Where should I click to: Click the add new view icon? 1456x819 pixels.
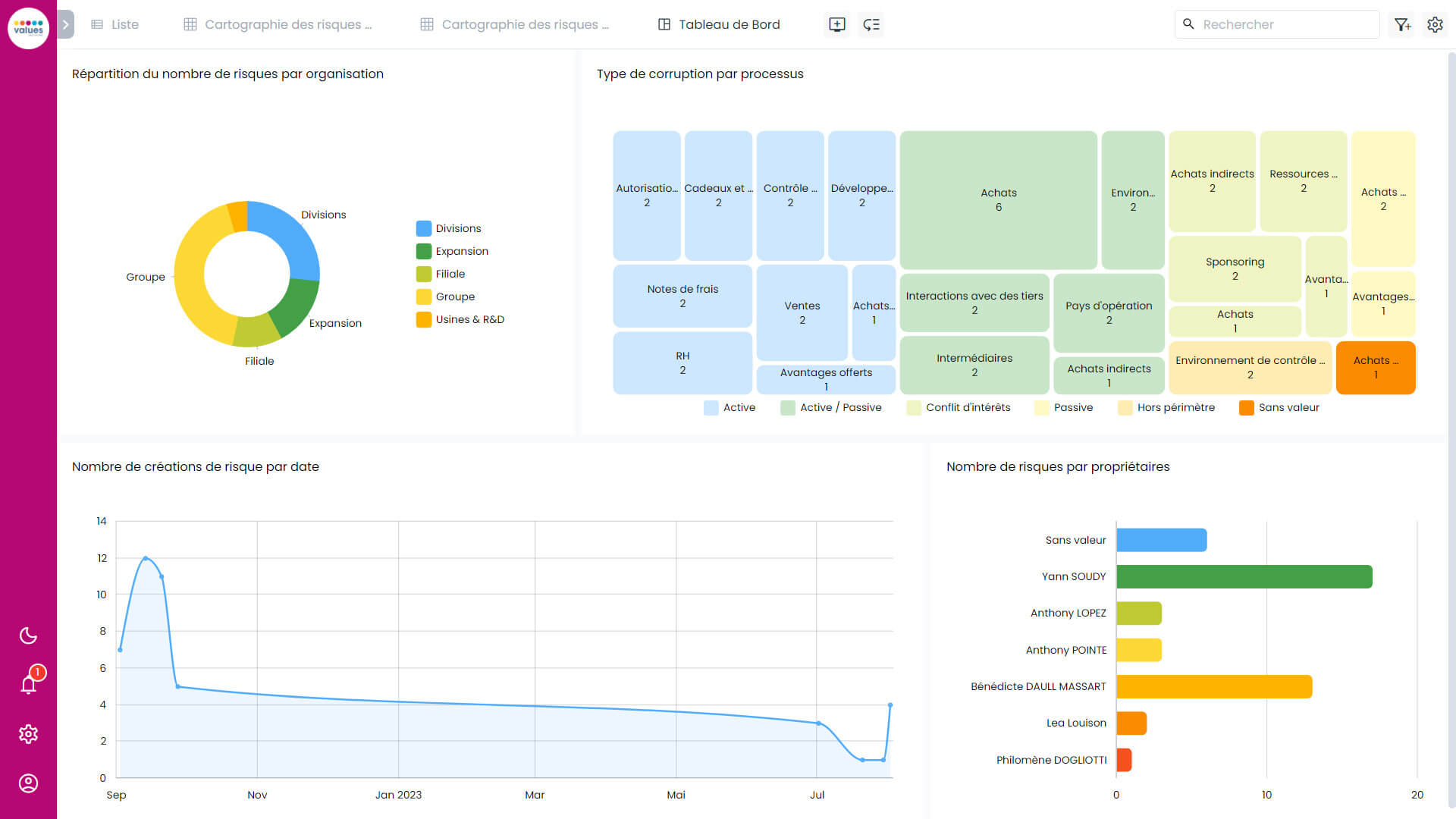click(x=837, y=24)
